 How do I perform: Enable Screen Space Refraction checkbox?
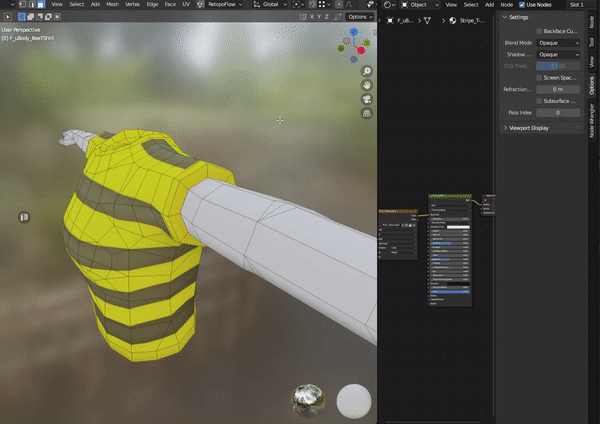point(540,77)
